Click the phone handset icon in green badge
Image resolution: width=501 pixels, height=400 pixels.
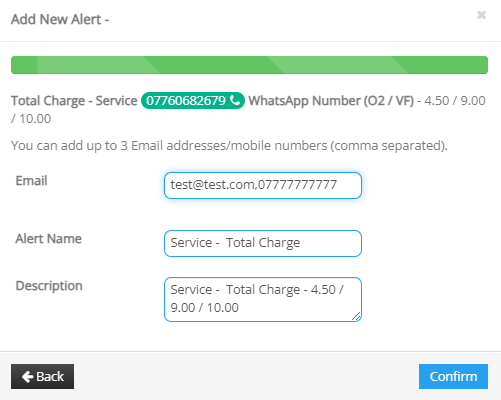(235, 100)
